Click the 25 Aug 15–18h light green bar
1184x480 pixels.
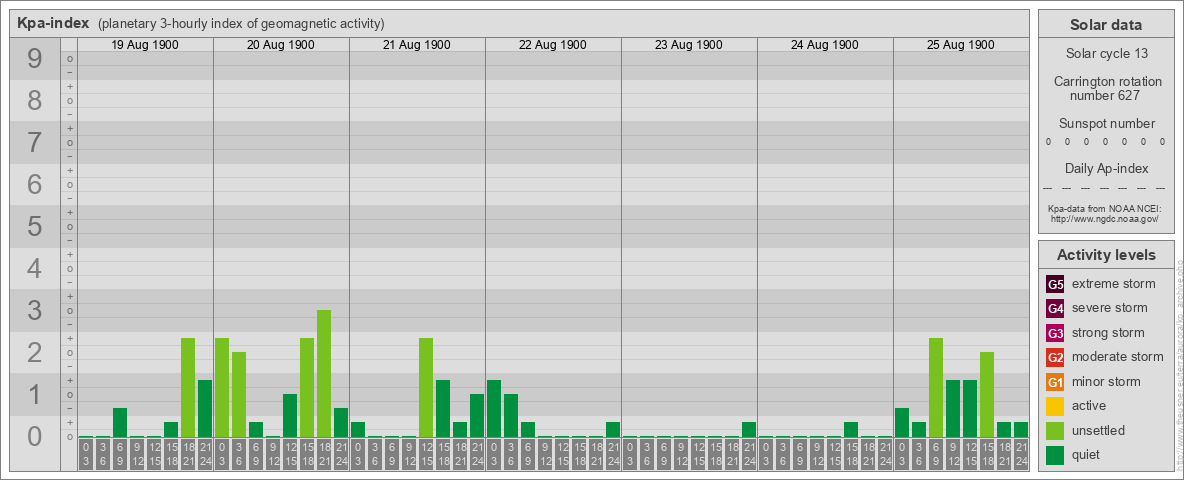(x=986, y=395)
